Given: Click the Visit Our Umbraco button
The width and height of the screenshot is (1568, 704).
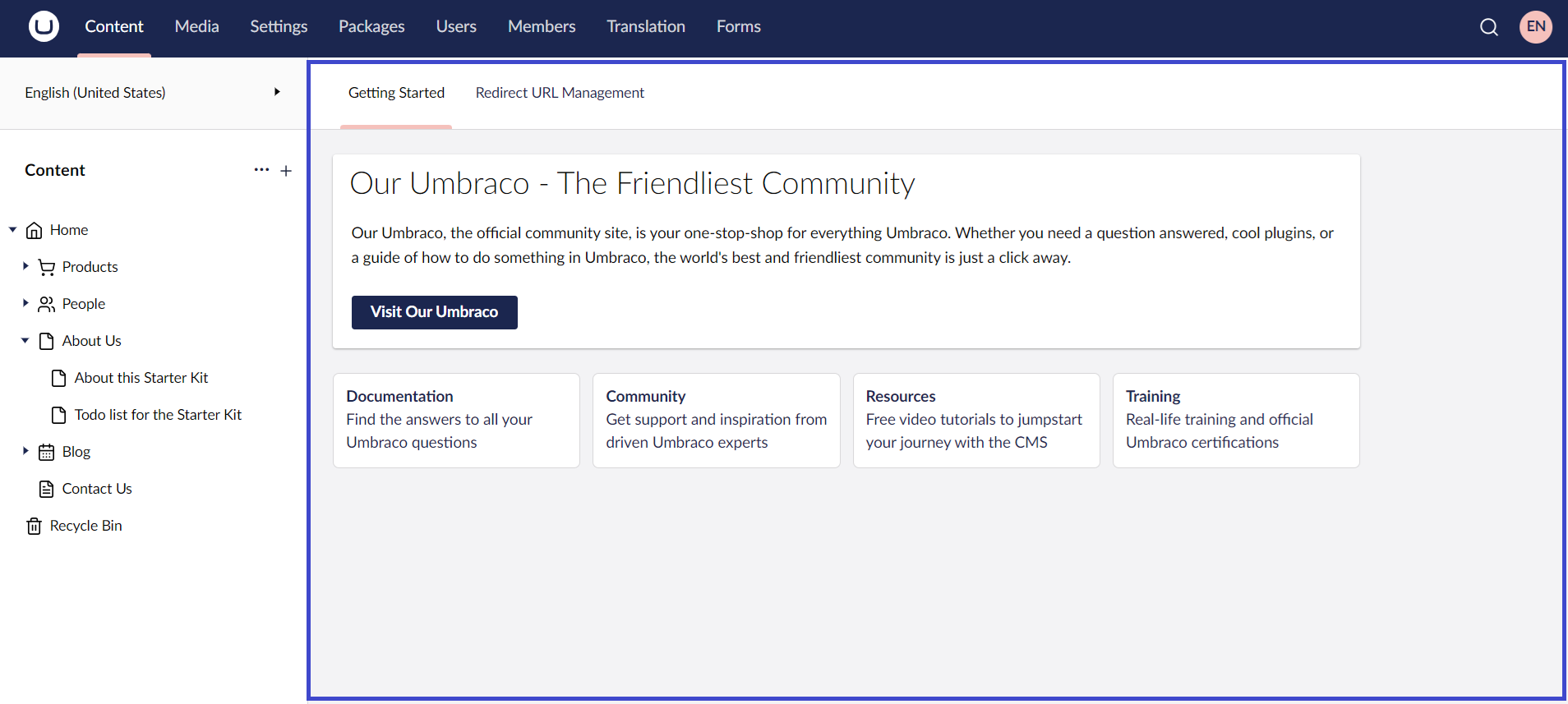Looking at the screenshot, I should [x=435, y=312].
